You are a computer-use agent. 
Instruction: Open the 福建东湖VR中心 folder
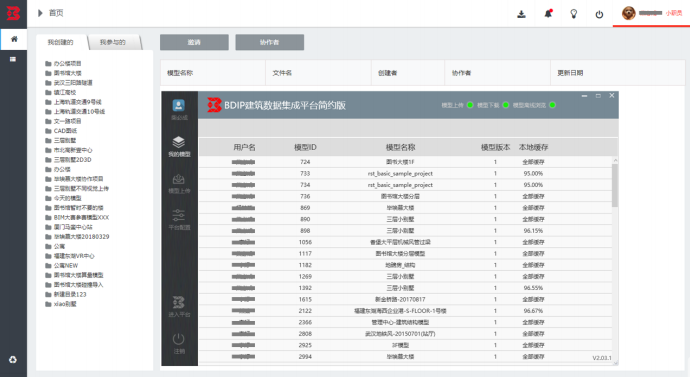pos(70,256)
